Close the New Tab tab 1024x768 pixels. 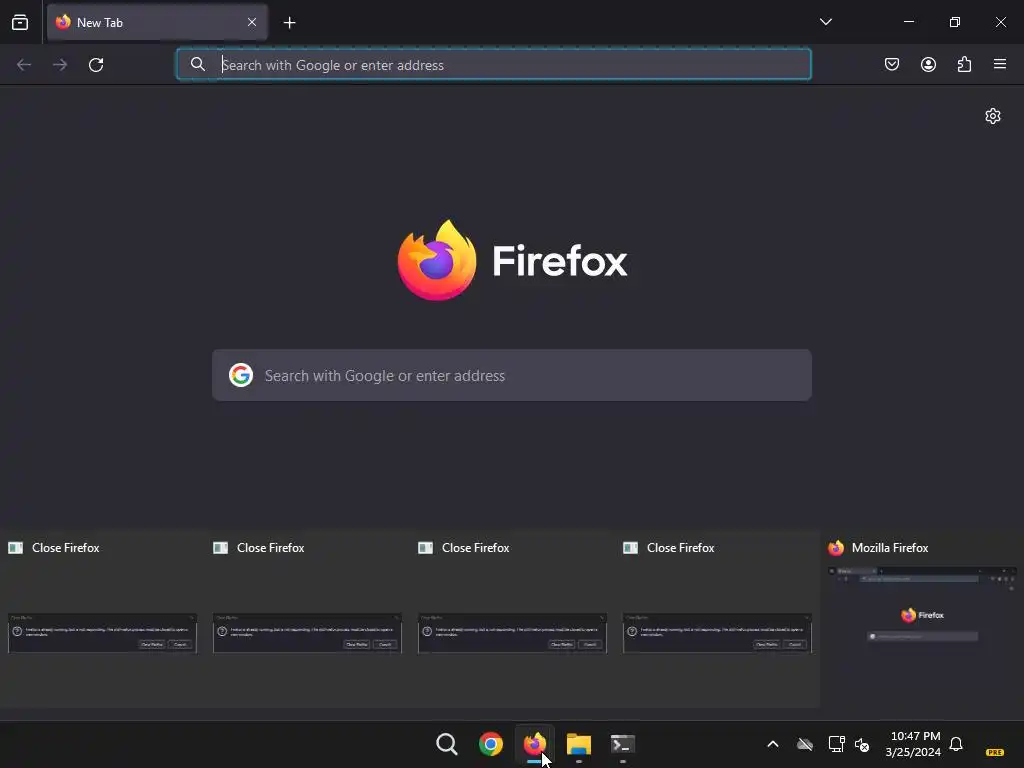252,22
